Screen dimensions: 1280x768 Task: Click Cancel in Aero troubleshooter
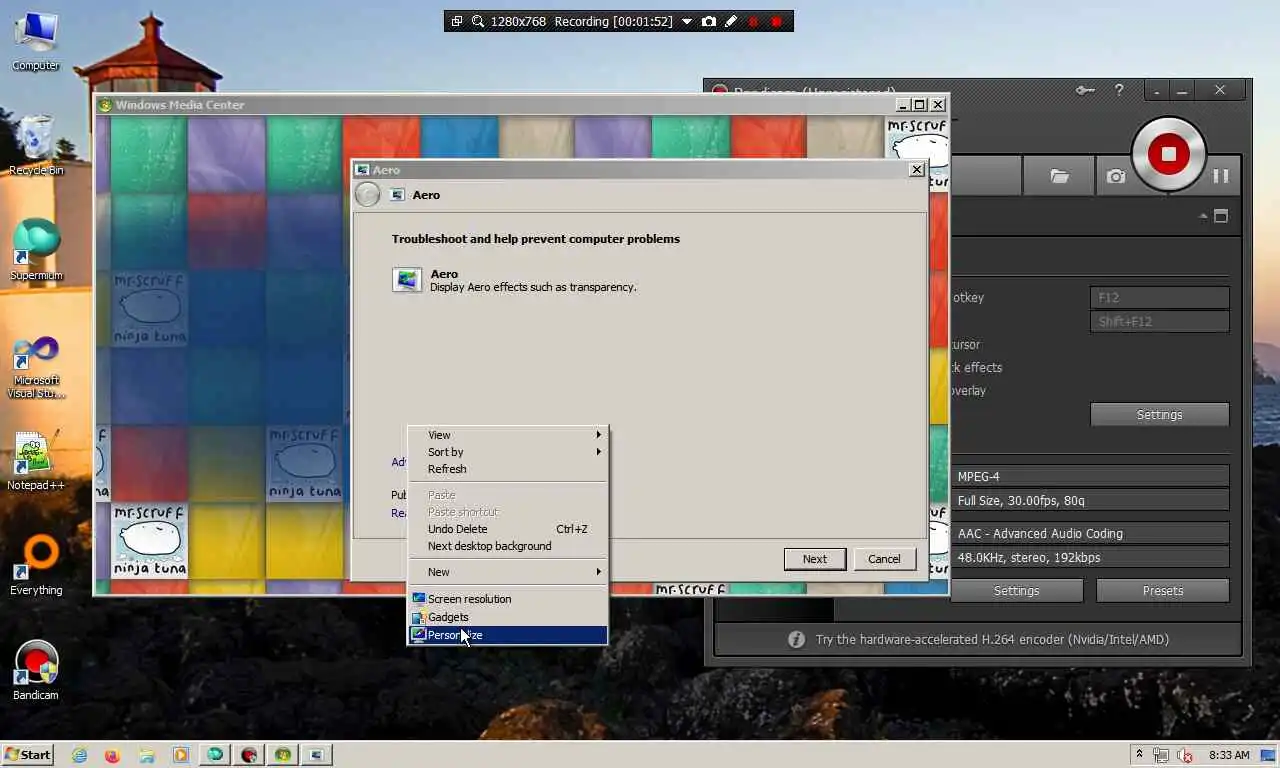[884, 559]
